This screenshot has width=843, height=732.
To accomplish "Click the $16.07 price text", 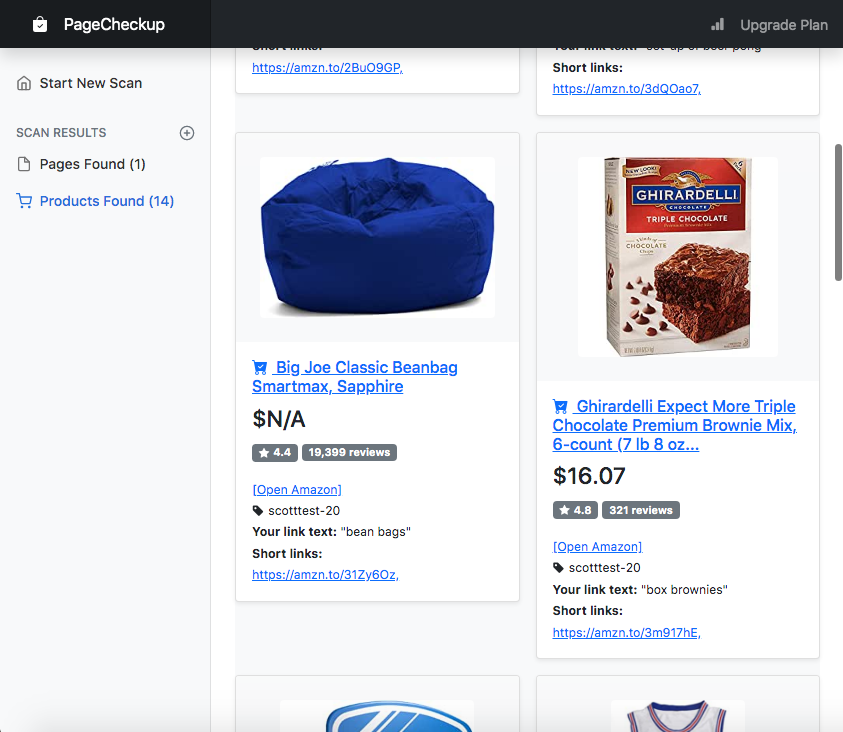I will tap(589, 476).
